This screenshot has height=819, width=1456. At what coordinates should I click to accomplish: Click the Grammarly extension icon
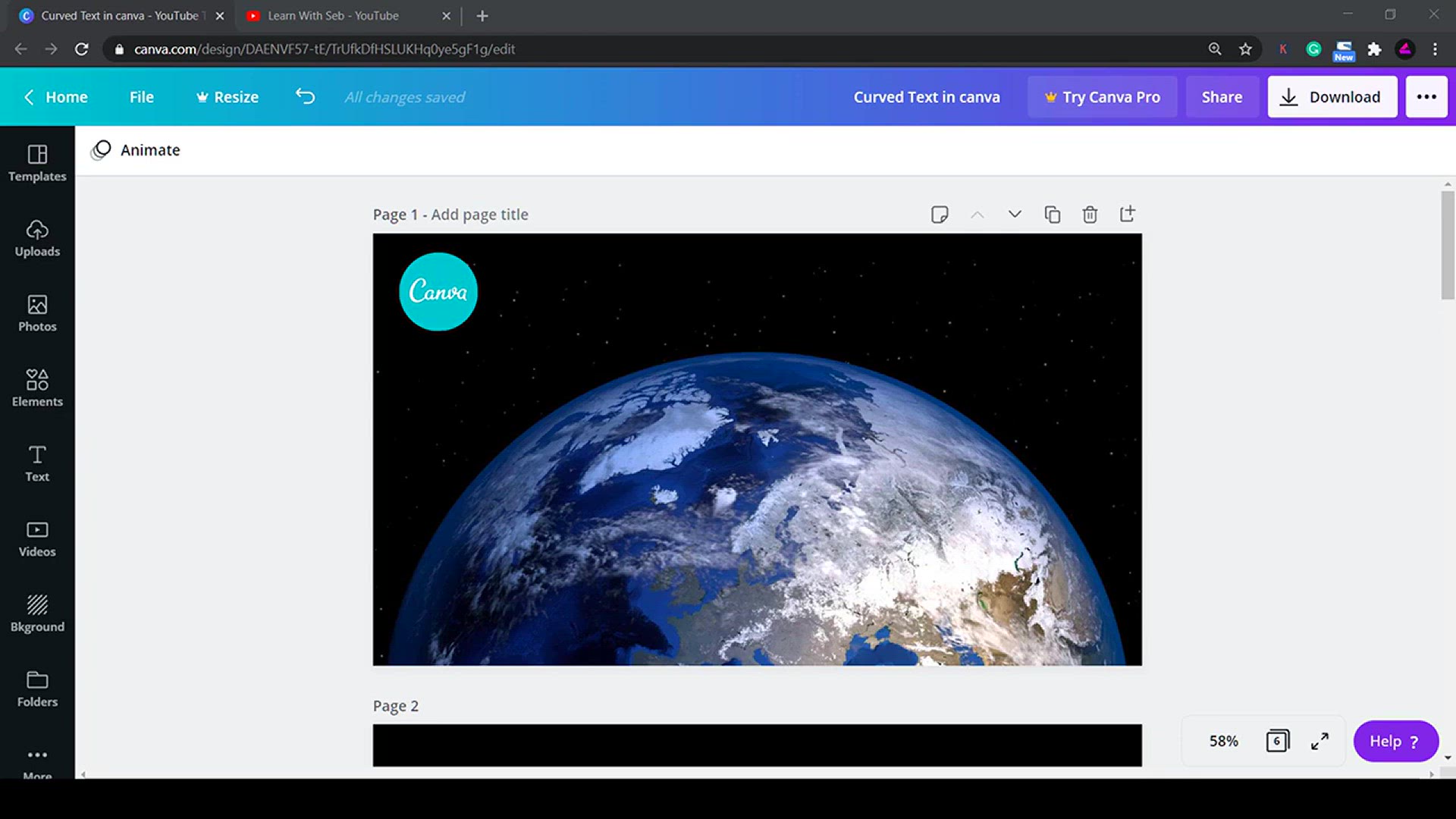coord(1313,49)
